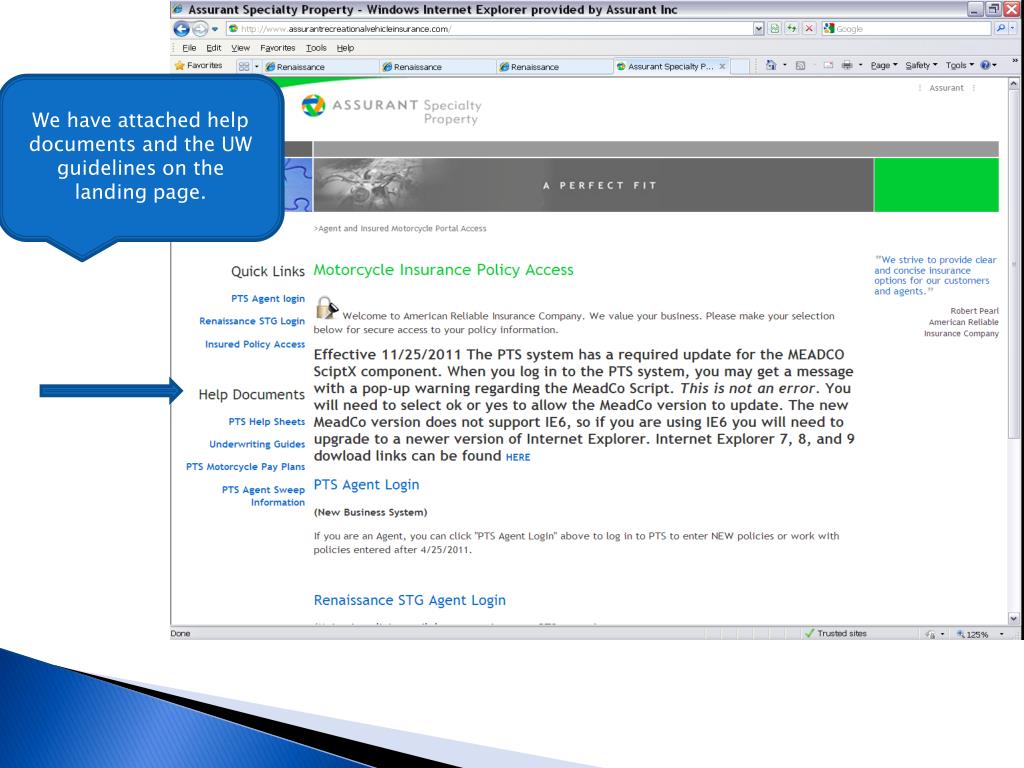Click the green Refresh arrows icon
Viewport: 1024px width, 768px height.
pos(792,29)
